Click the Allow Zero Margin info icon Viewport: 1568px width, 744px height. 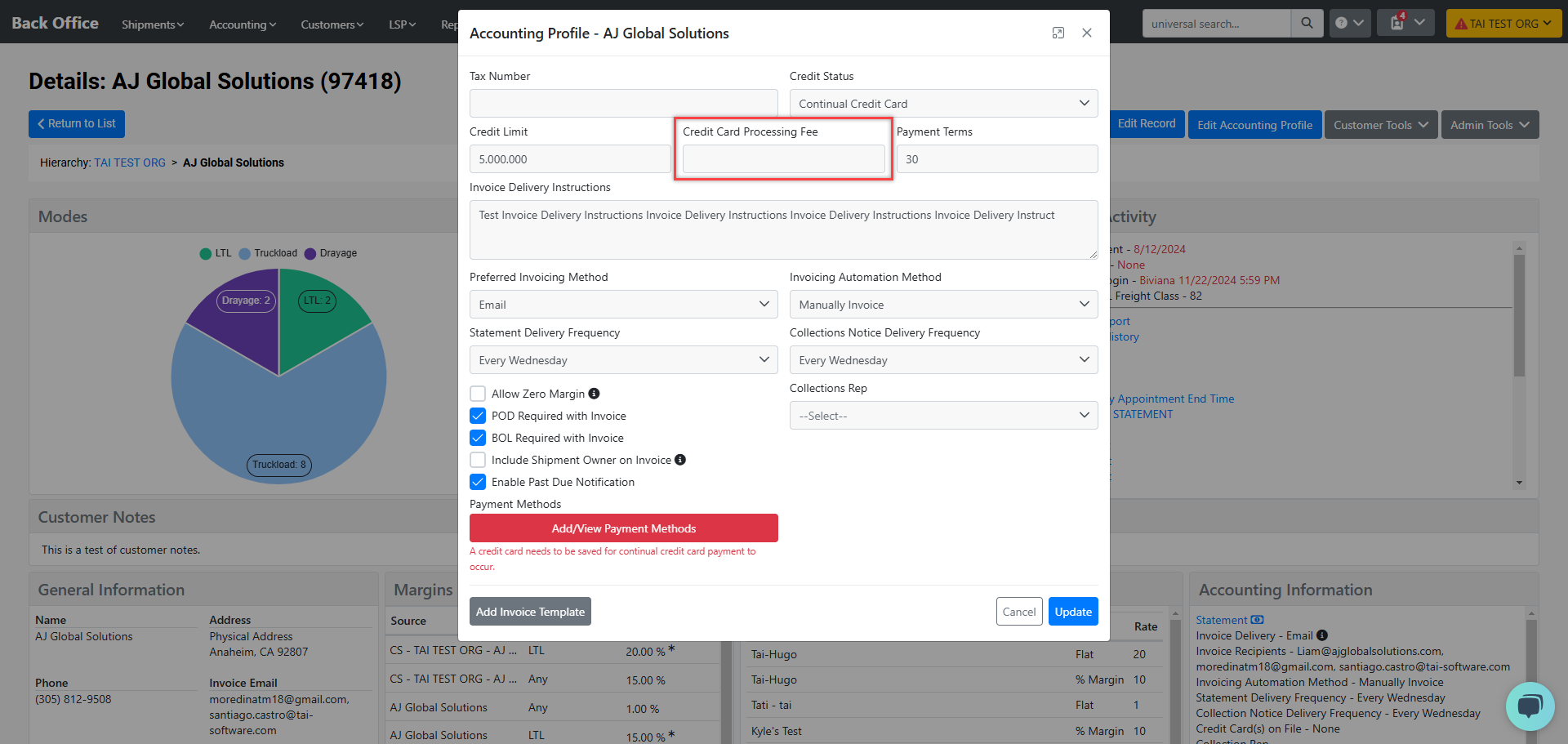594,394
